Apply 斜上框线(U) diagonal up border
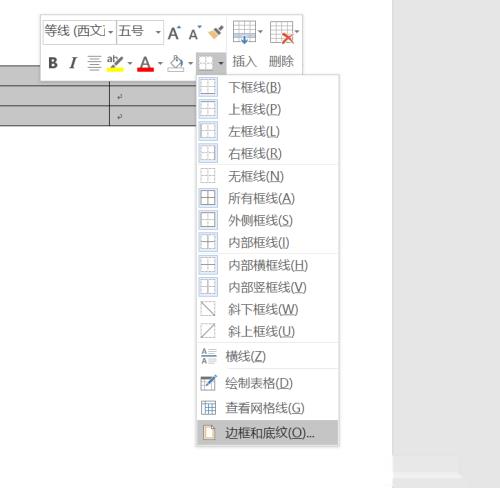 [268, 331]
